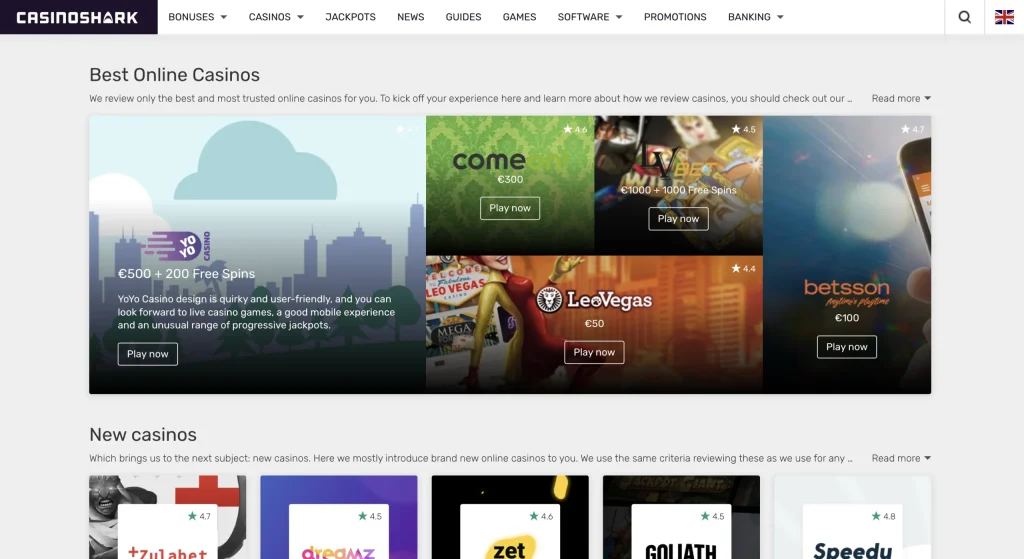Screen dimensions: 1024x559
Task: Click the 4.5 star rating on LVbet tile
Action: (743, 129)
